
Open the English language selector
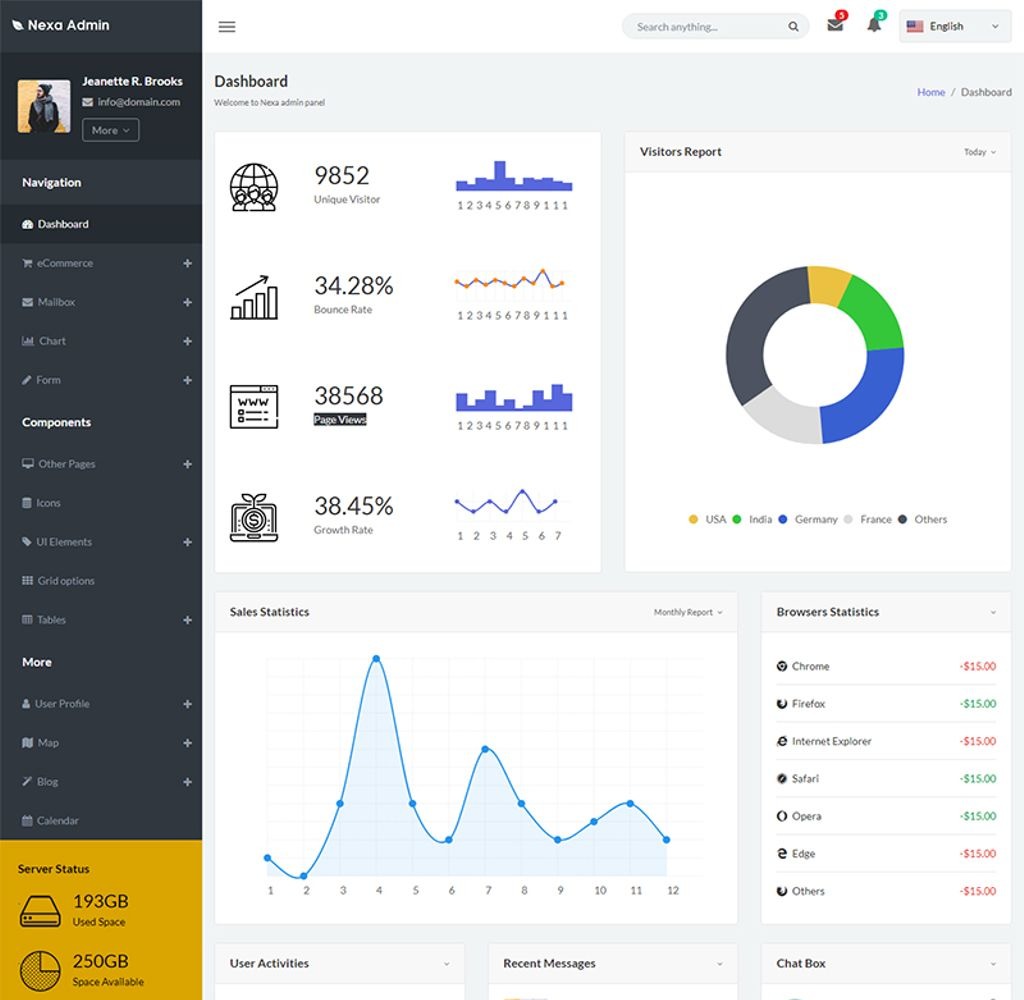952,26
